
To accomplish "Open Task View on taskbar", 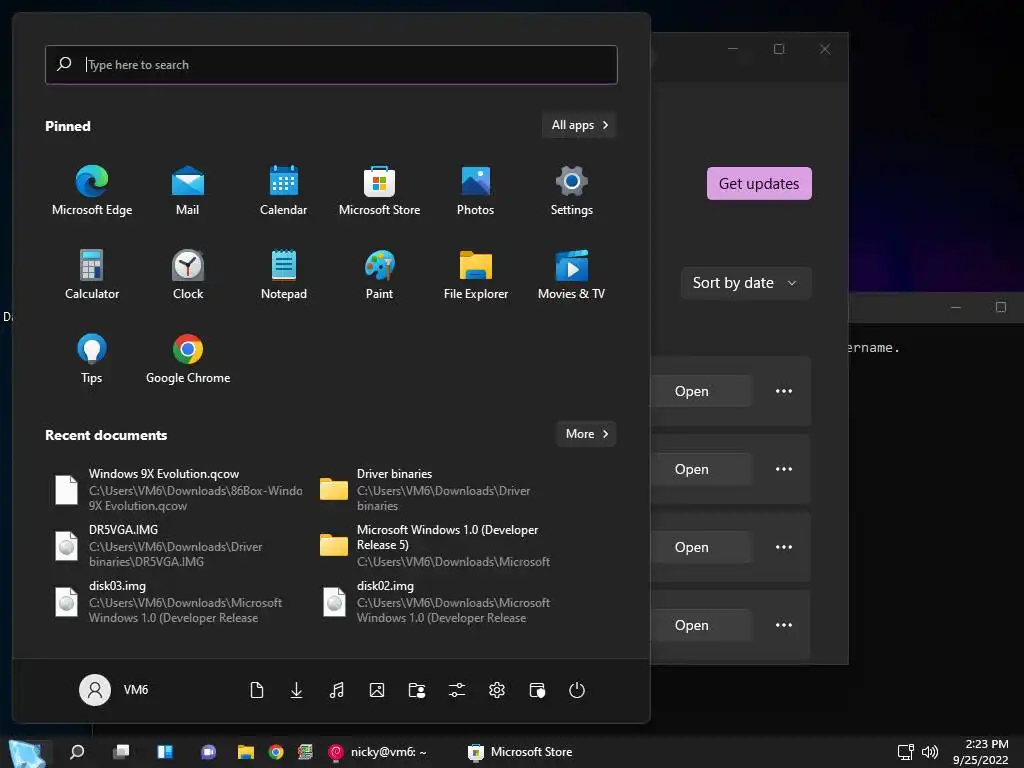I will tap(121, 752).
